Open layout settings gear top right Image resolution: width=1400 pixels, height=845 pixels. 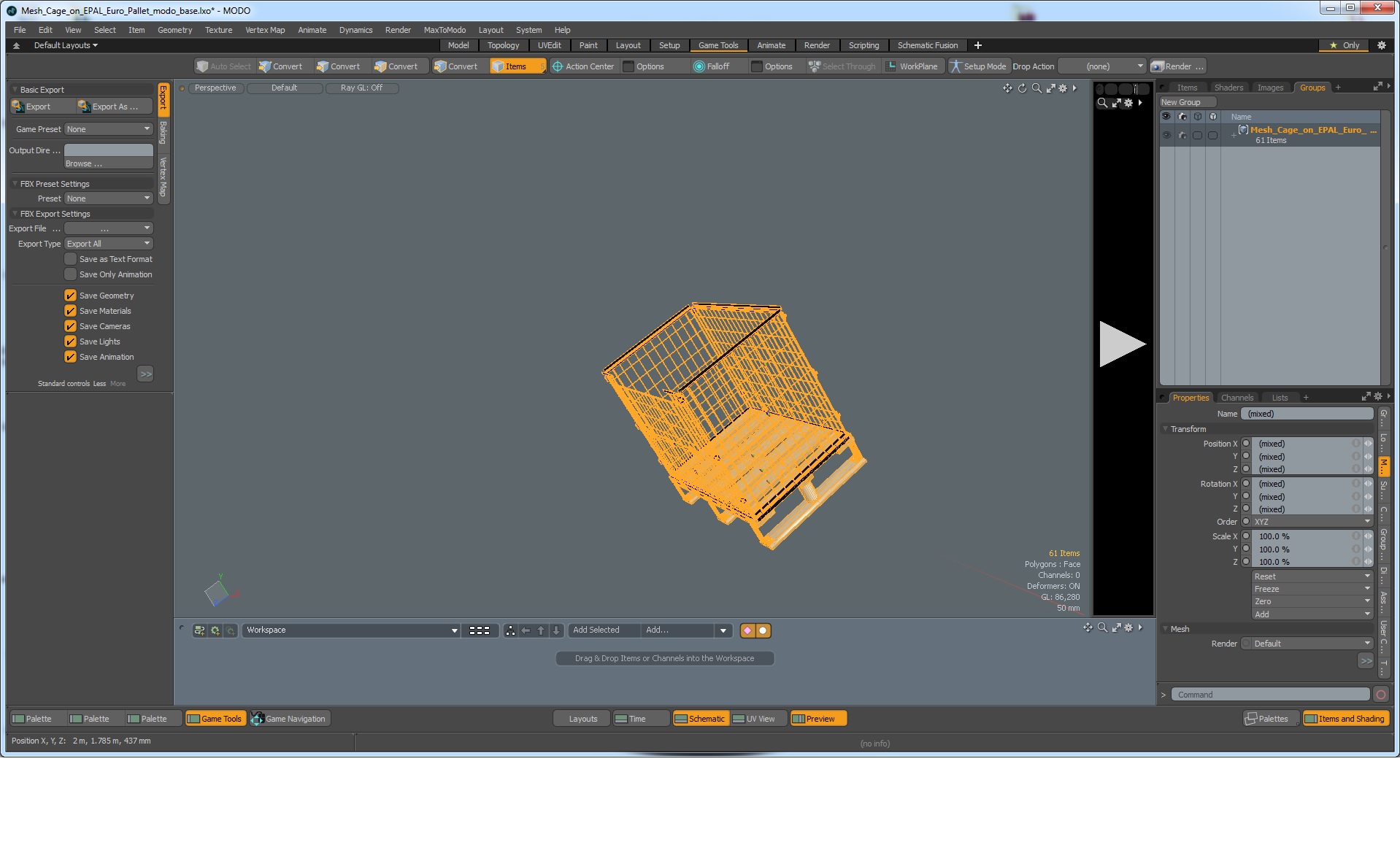point(1381,45)
